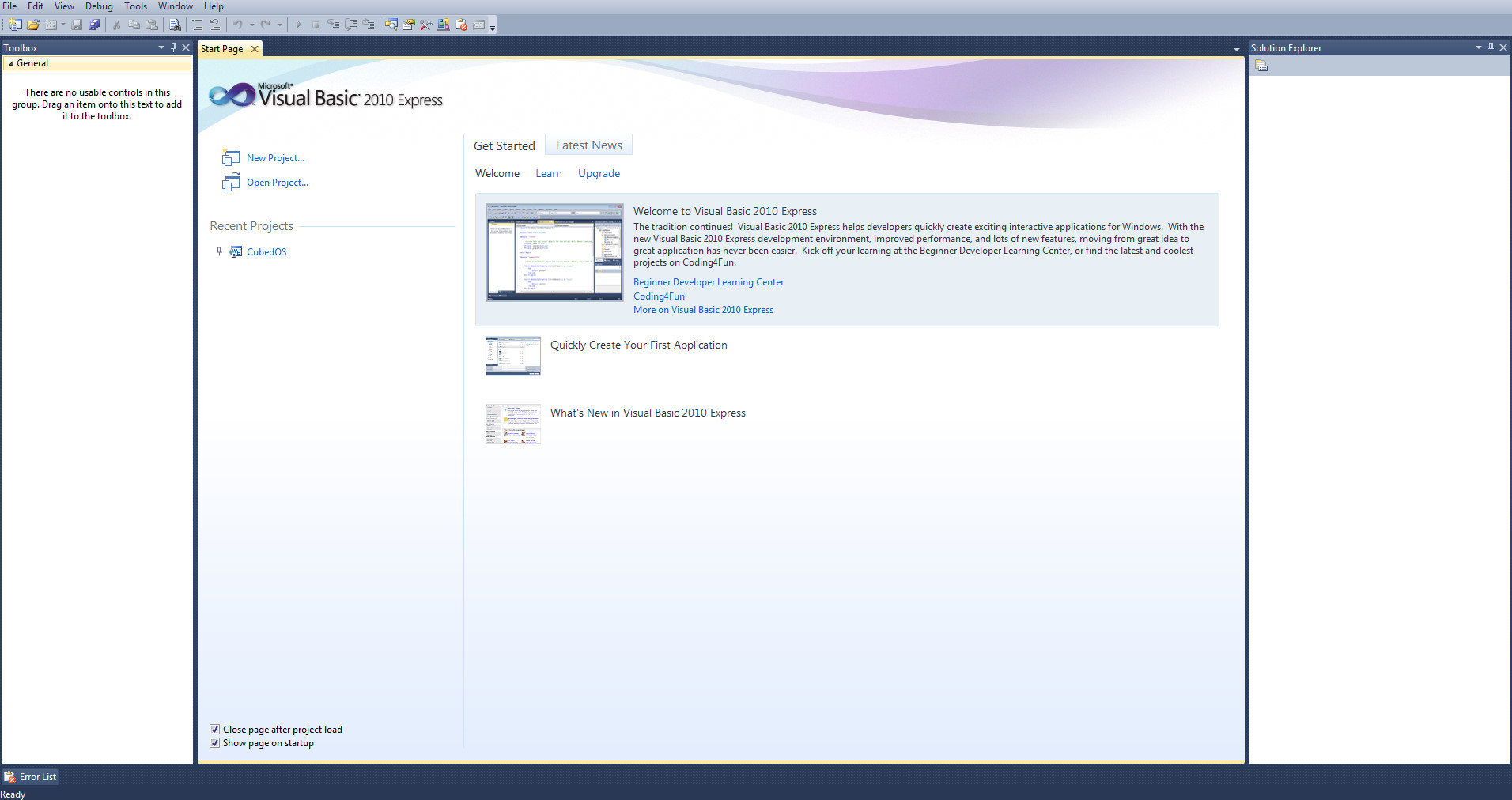Toggle auto-hide pin on Toolbox panel
The width and height of the screenshot is (1512, 800).
click(173, 47)
